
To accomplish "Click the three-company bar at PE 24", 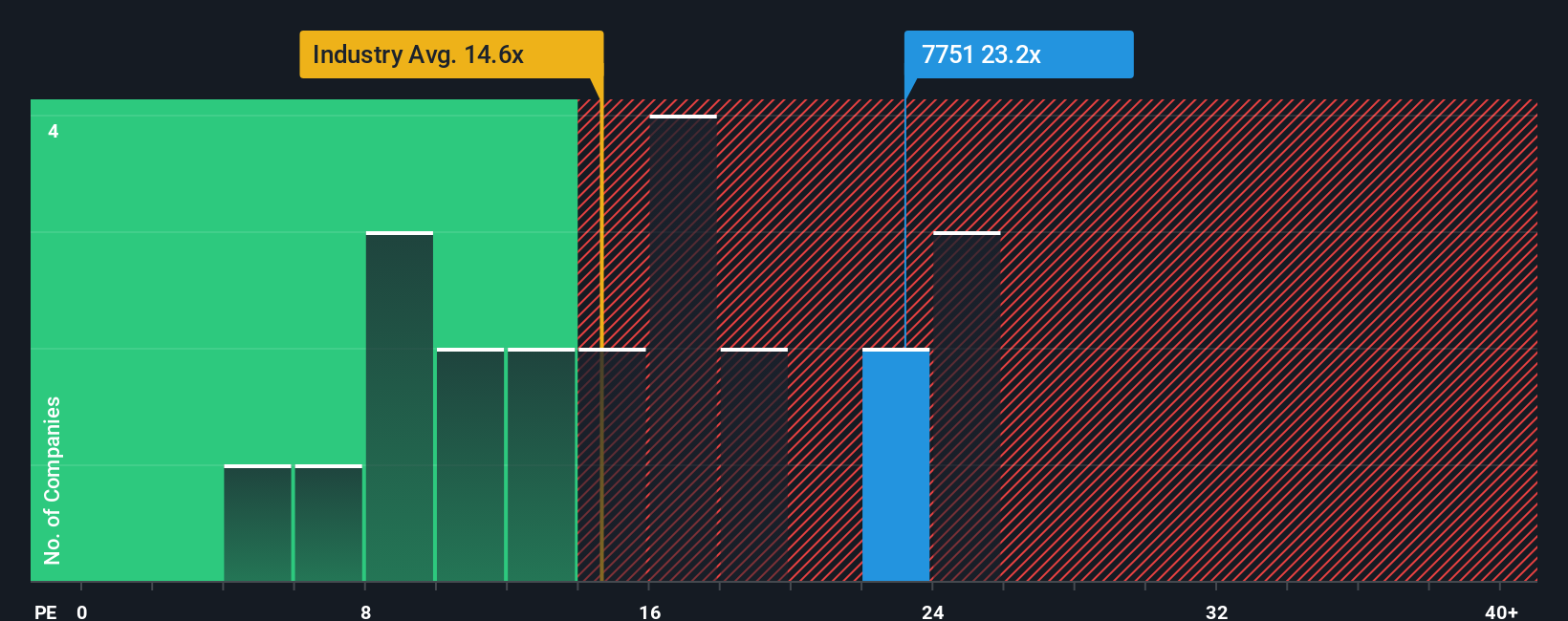I will point(967,407).
